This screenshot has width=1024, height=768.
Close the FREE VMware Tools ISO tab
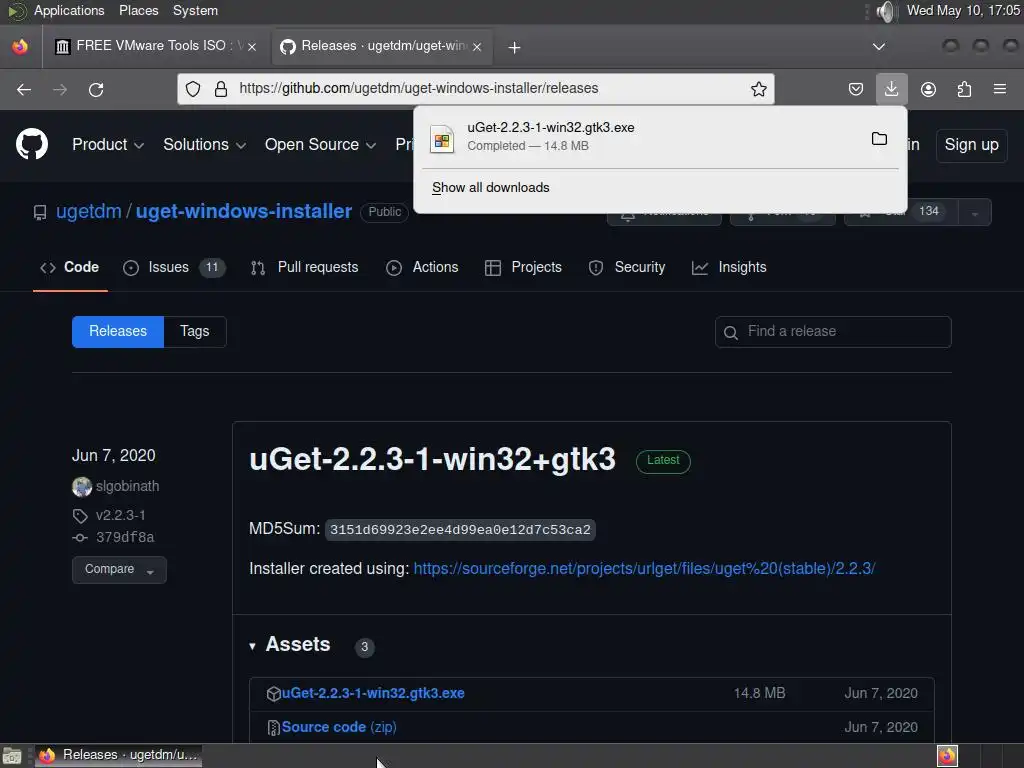click(252, 47)
